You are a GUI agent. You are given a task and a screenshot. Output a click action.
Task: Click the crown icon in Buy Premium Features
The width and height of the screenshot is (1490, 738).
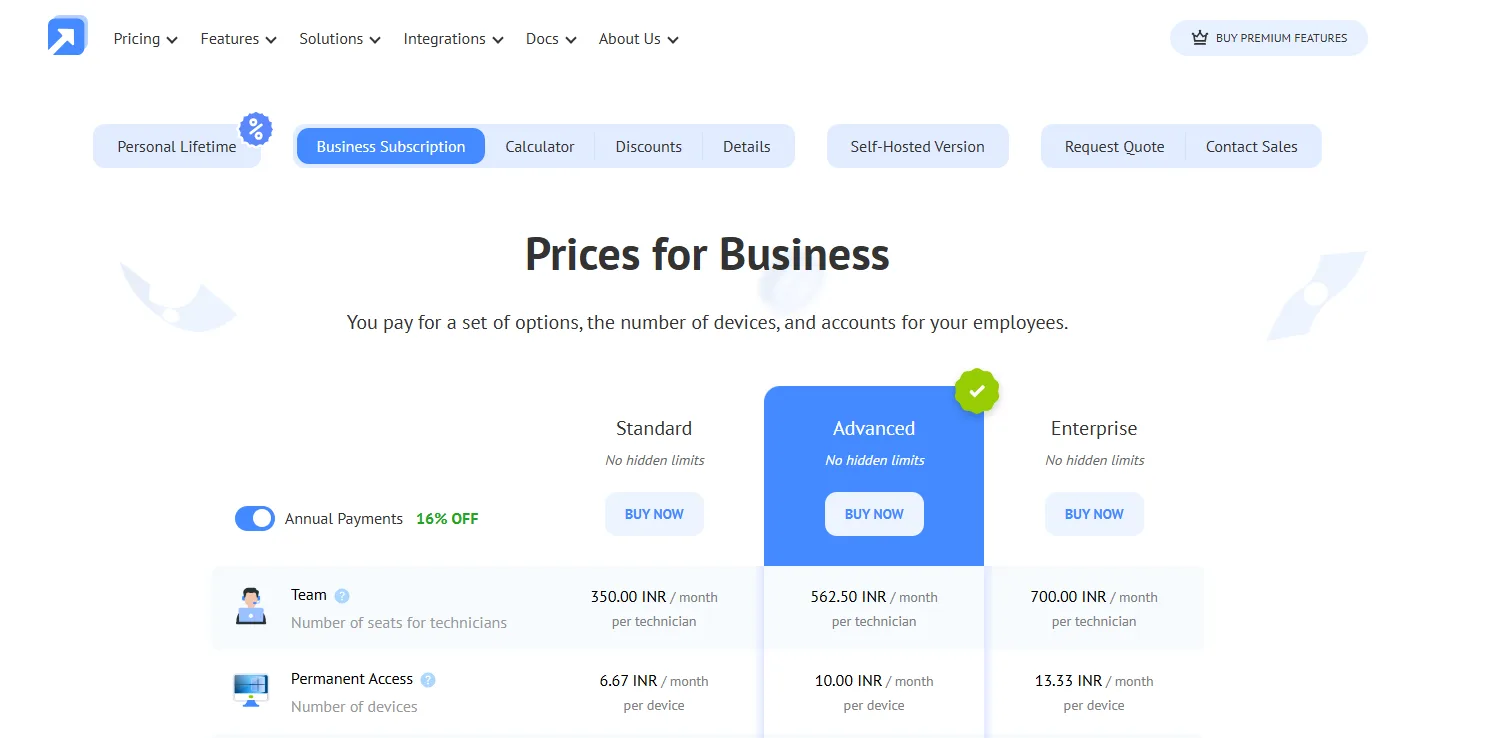coord(1200,38)
